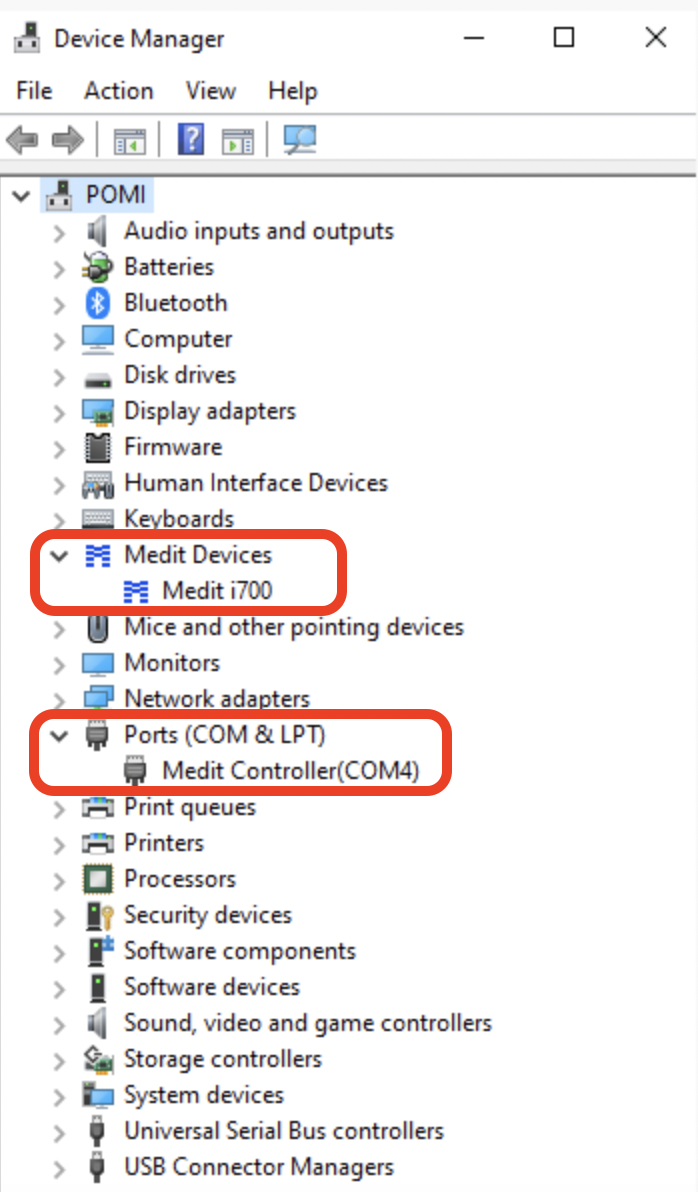The height and width of the screenshot is (1192, 698).
Task: Select Universal Serial Bus controllers item
Action: 283,1131
